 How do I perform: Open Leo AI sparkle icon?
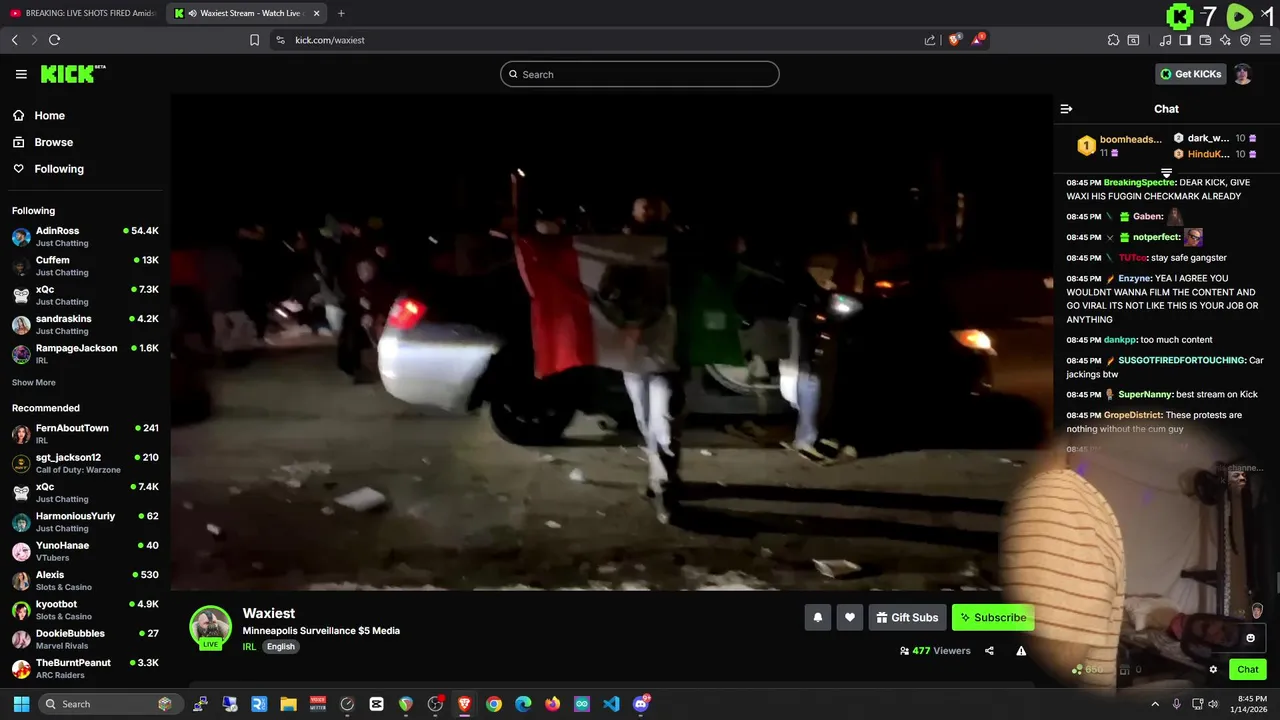(1225, 40)
